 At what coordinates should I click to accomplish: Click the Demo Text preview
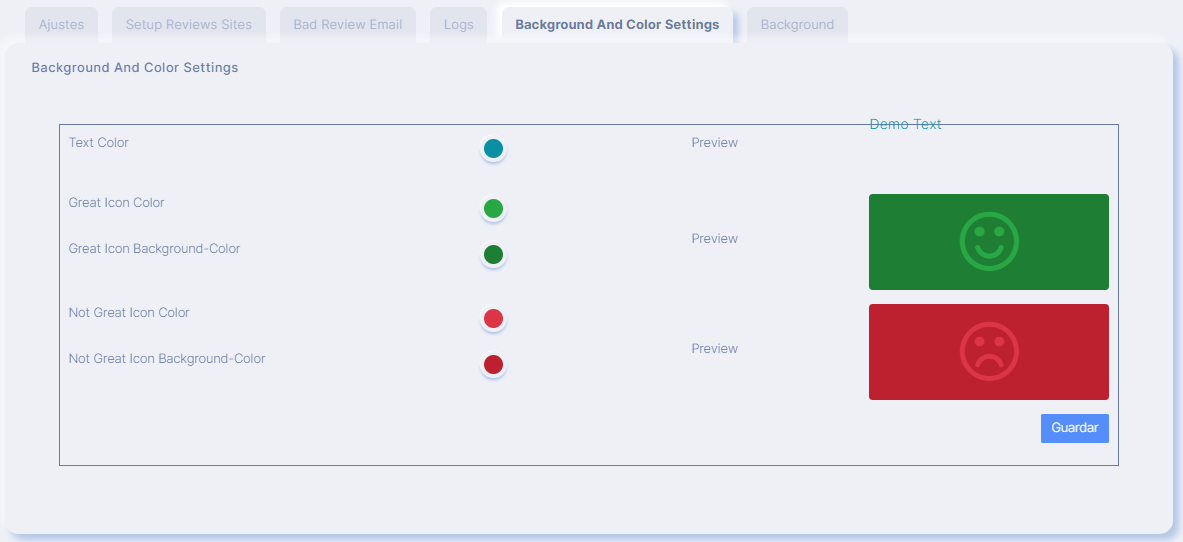[x=905, y=124]
